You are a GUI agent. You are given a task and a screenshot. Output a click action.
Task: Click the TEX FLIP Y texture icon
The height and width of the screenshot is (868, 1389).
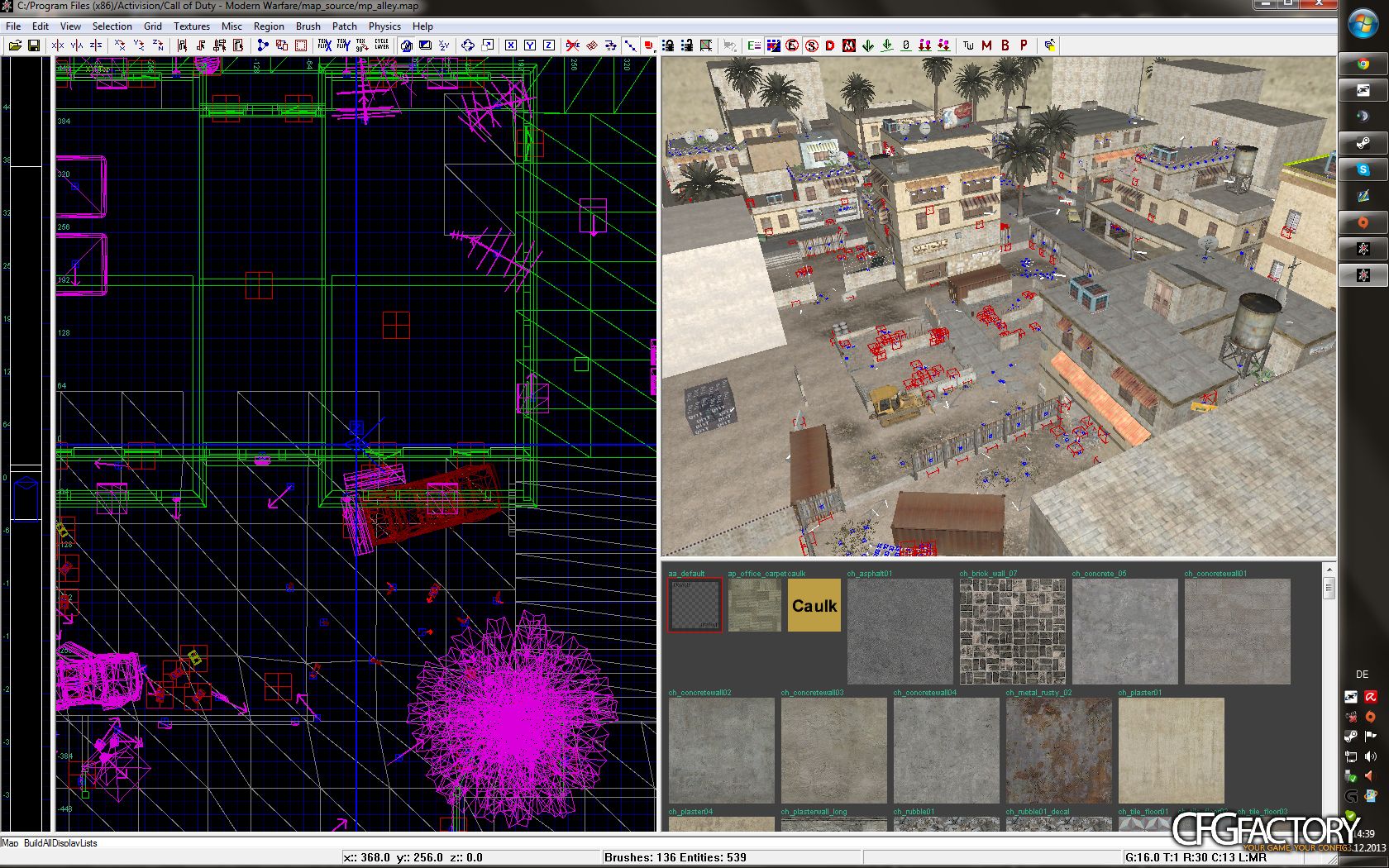pyautogui.click(x=343, y=45)
